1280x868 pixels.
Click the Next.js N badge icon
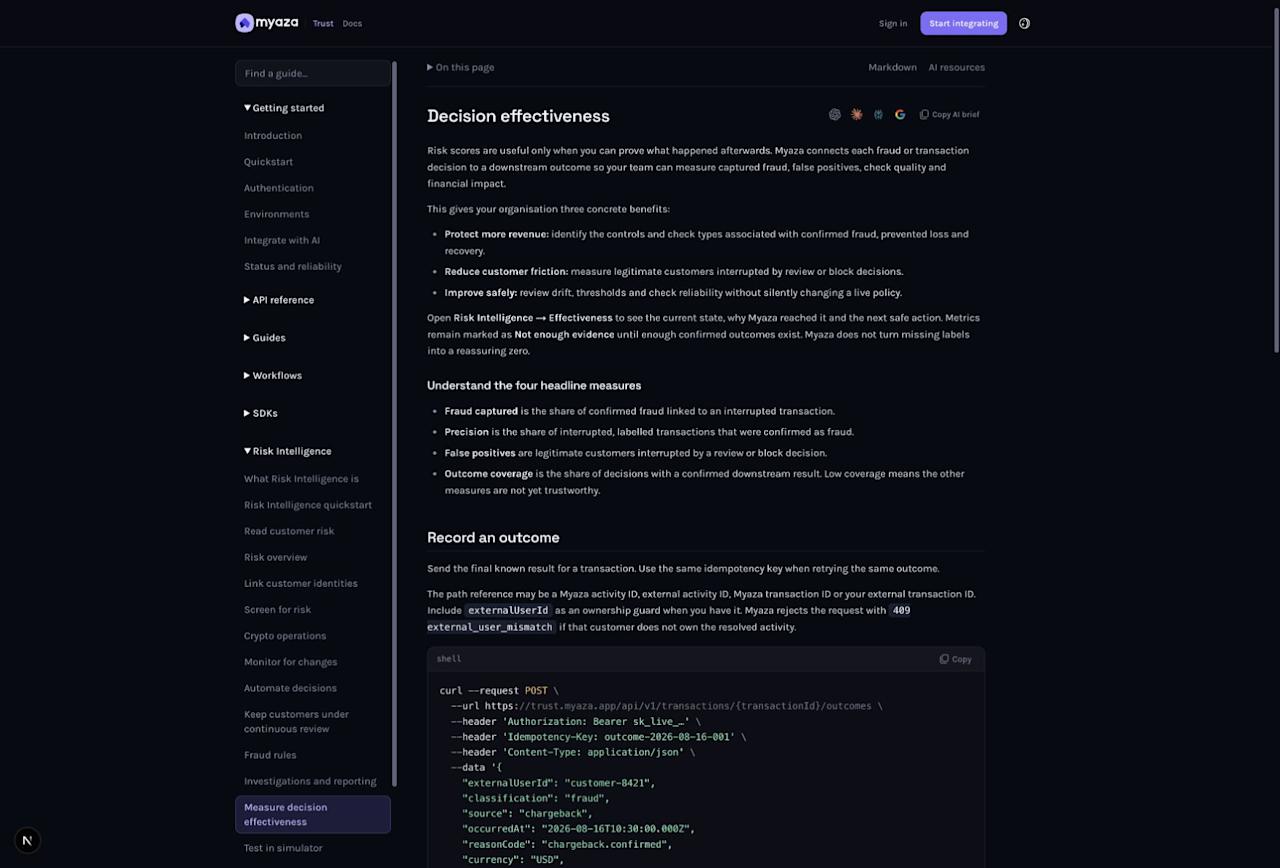click(x=28, y=841)
